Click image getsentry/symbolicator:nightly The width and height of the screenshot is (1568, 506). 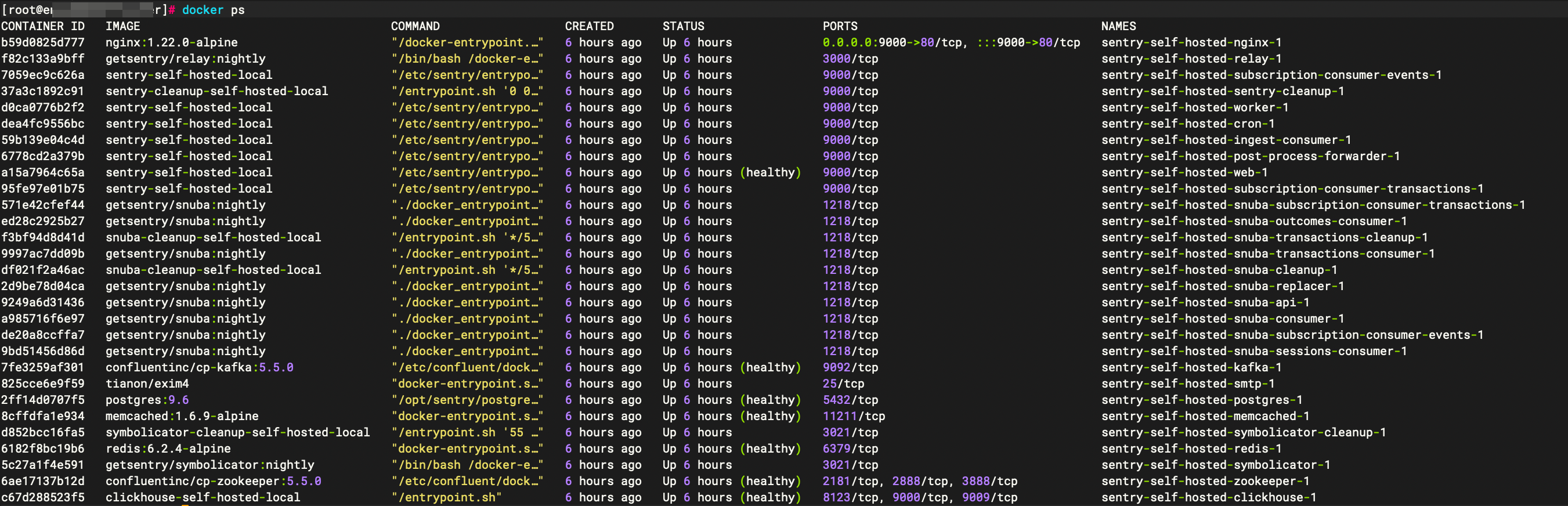coord(210,465)
